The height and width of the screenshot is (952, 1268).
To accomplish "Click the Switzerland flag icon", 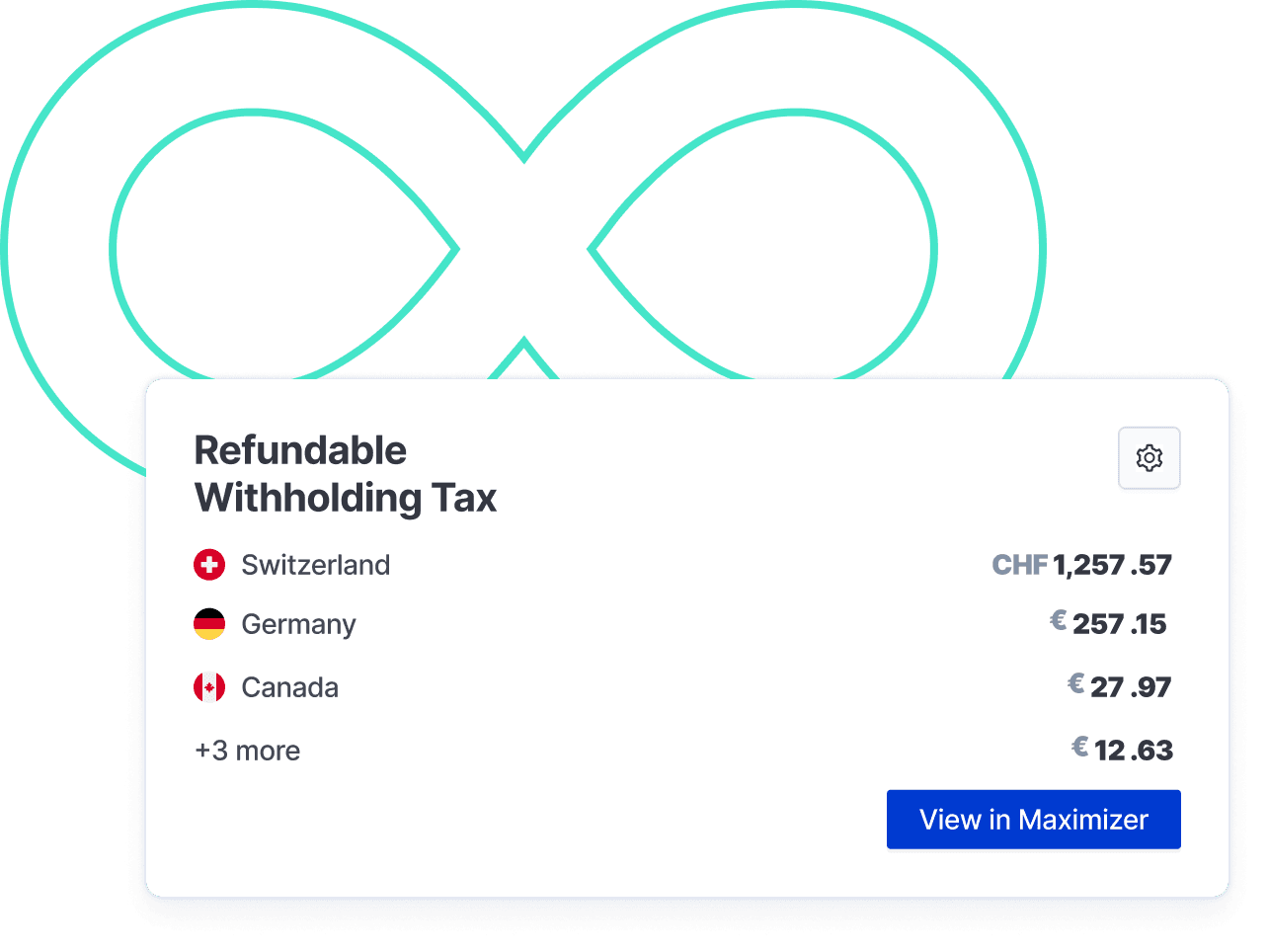I will [x=209, y=565].
